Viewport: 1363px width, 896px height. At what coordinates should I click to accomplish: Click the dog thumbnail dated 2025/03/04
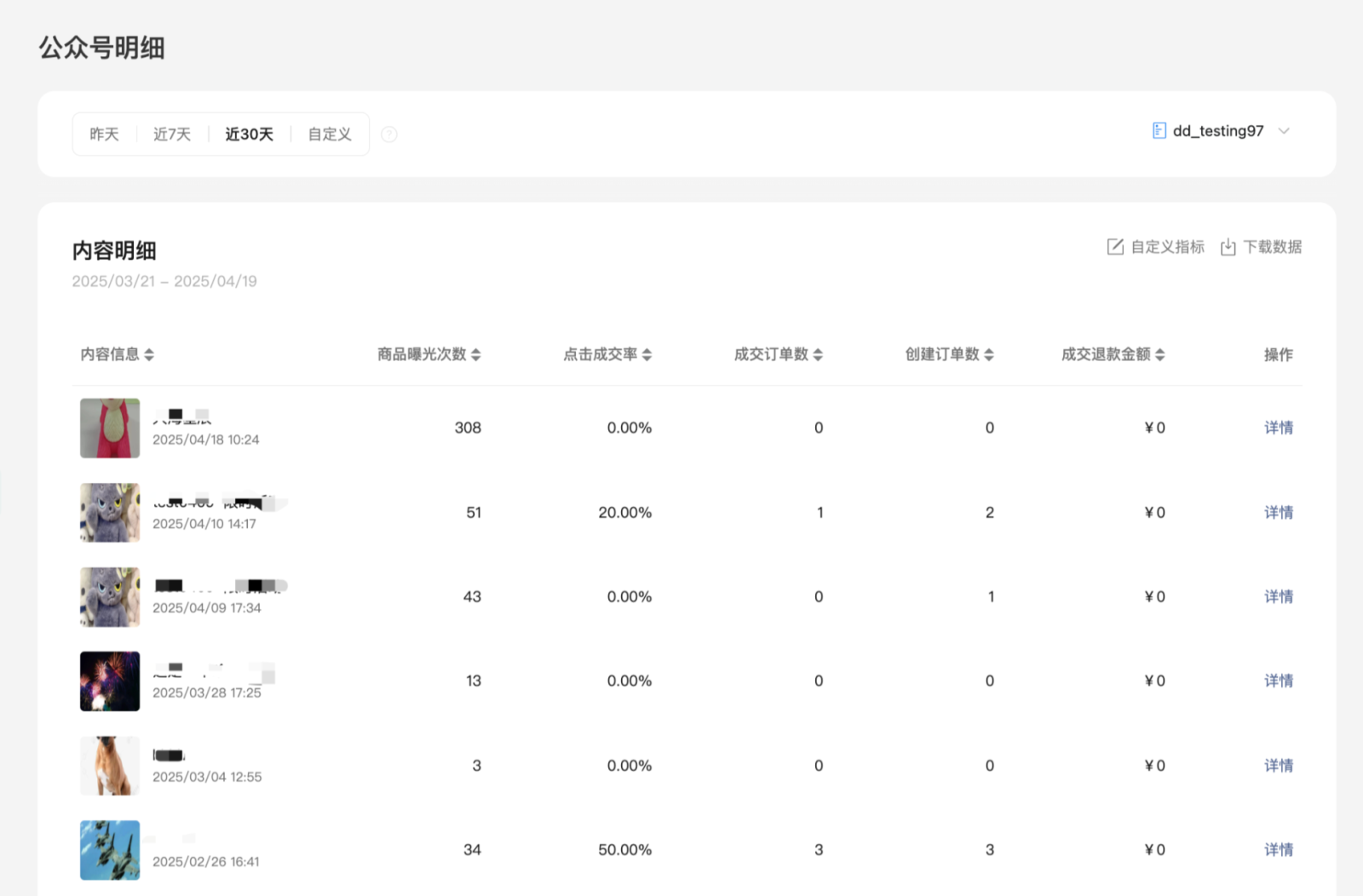pyautogui.click(x=110, y=766)
